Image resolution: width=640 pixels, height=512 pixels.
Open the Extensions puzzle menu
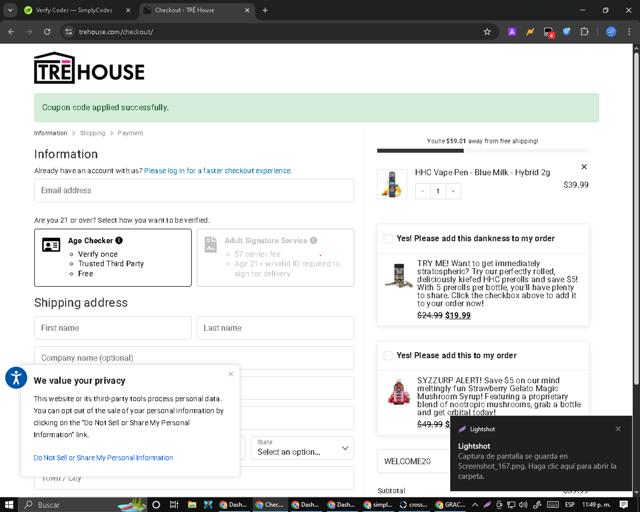tap(584, 31)
